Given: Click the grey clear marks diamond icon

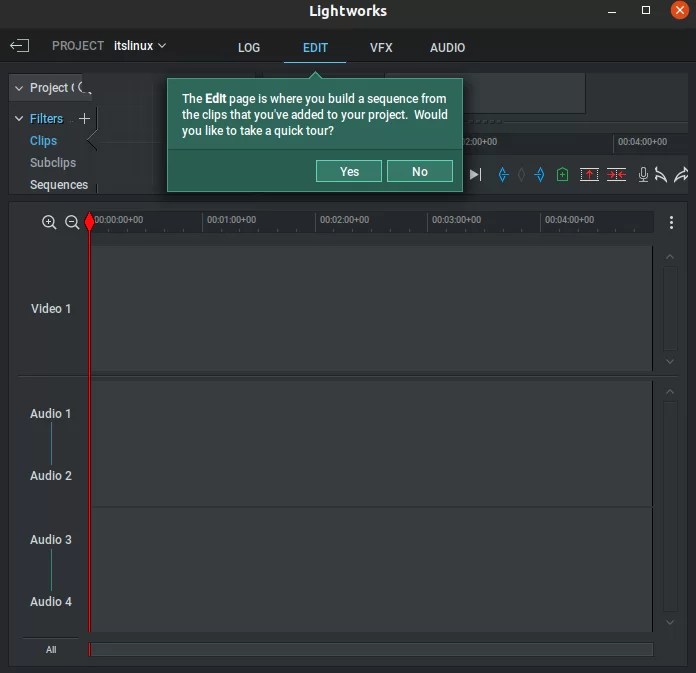Looking at the screenshot, I should [521, 174].
